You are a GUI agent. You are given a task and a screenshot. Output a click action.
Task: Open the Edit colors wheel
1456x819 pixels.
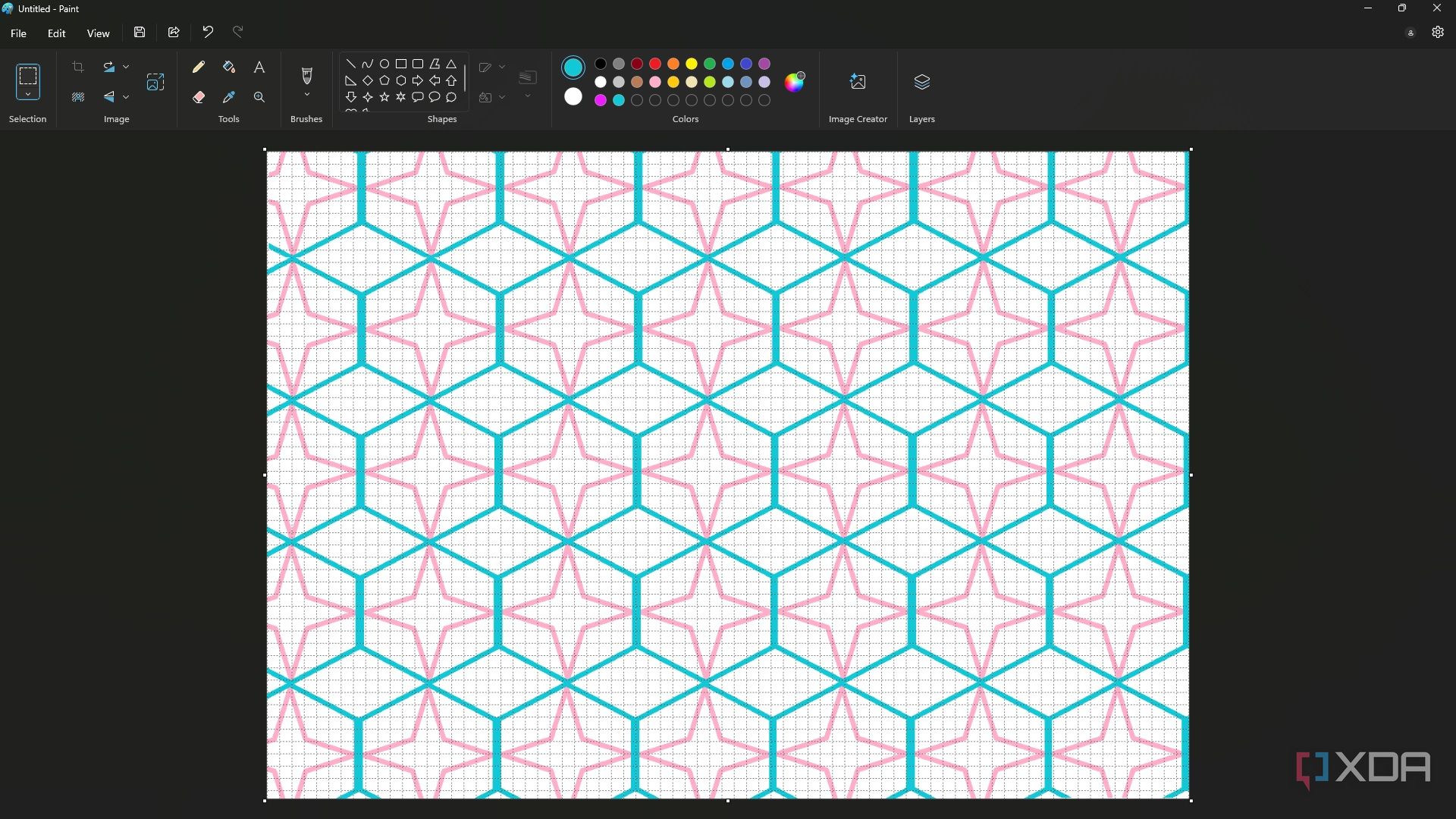click(x=794, y=82)
